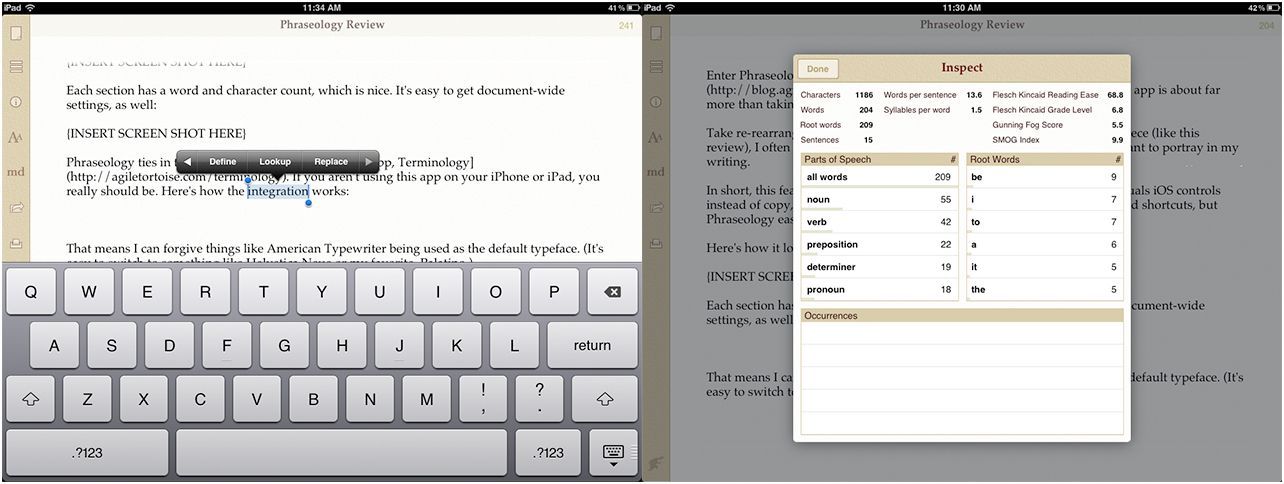Image resolution: width=1284 pixels, height=484 pixels.
Task: Tap the 'Phraseology Review' title in the left screen
Action: (333, 24)
